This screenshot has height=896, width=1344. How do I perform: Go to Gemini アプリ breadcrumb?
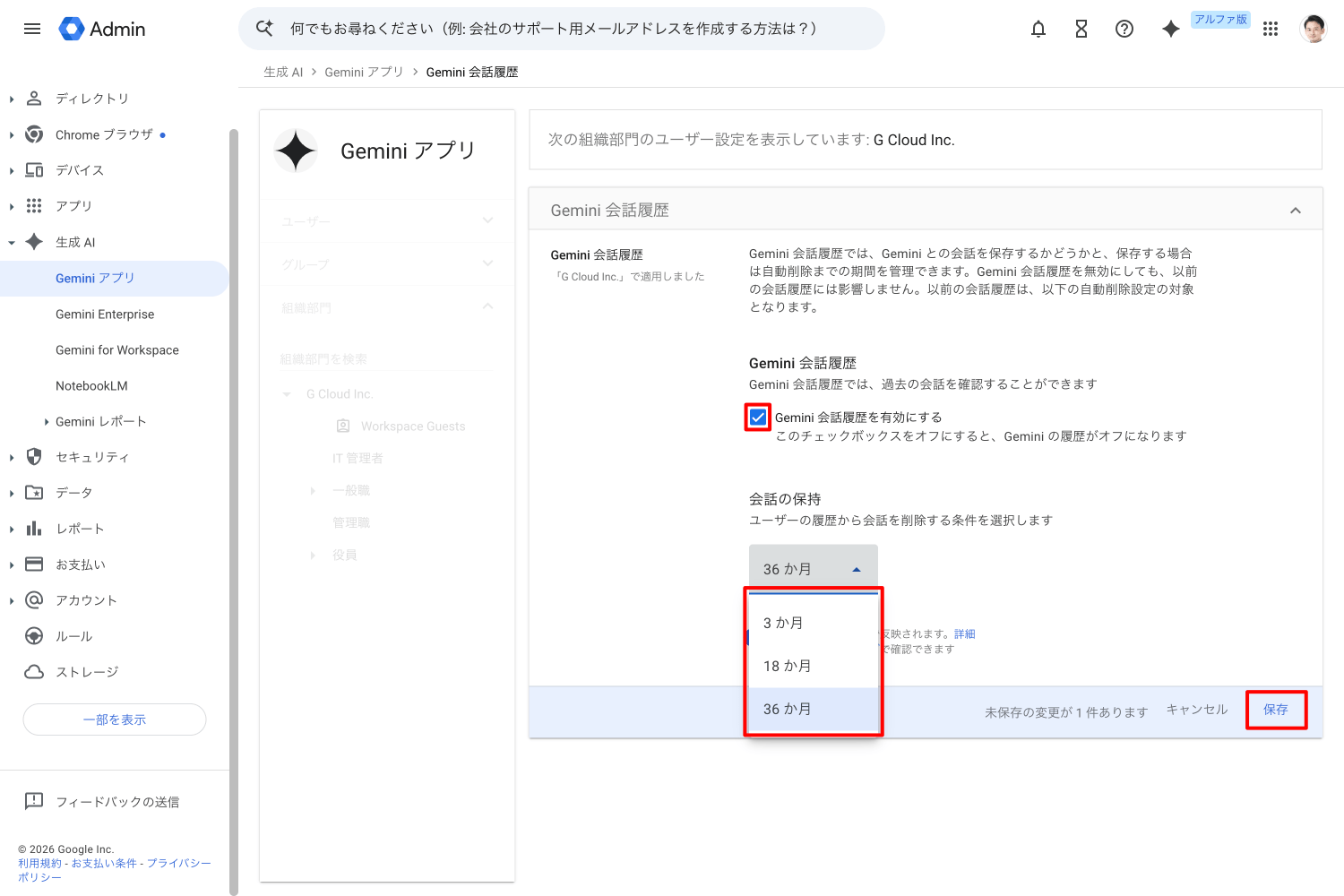tap(364, 72)
